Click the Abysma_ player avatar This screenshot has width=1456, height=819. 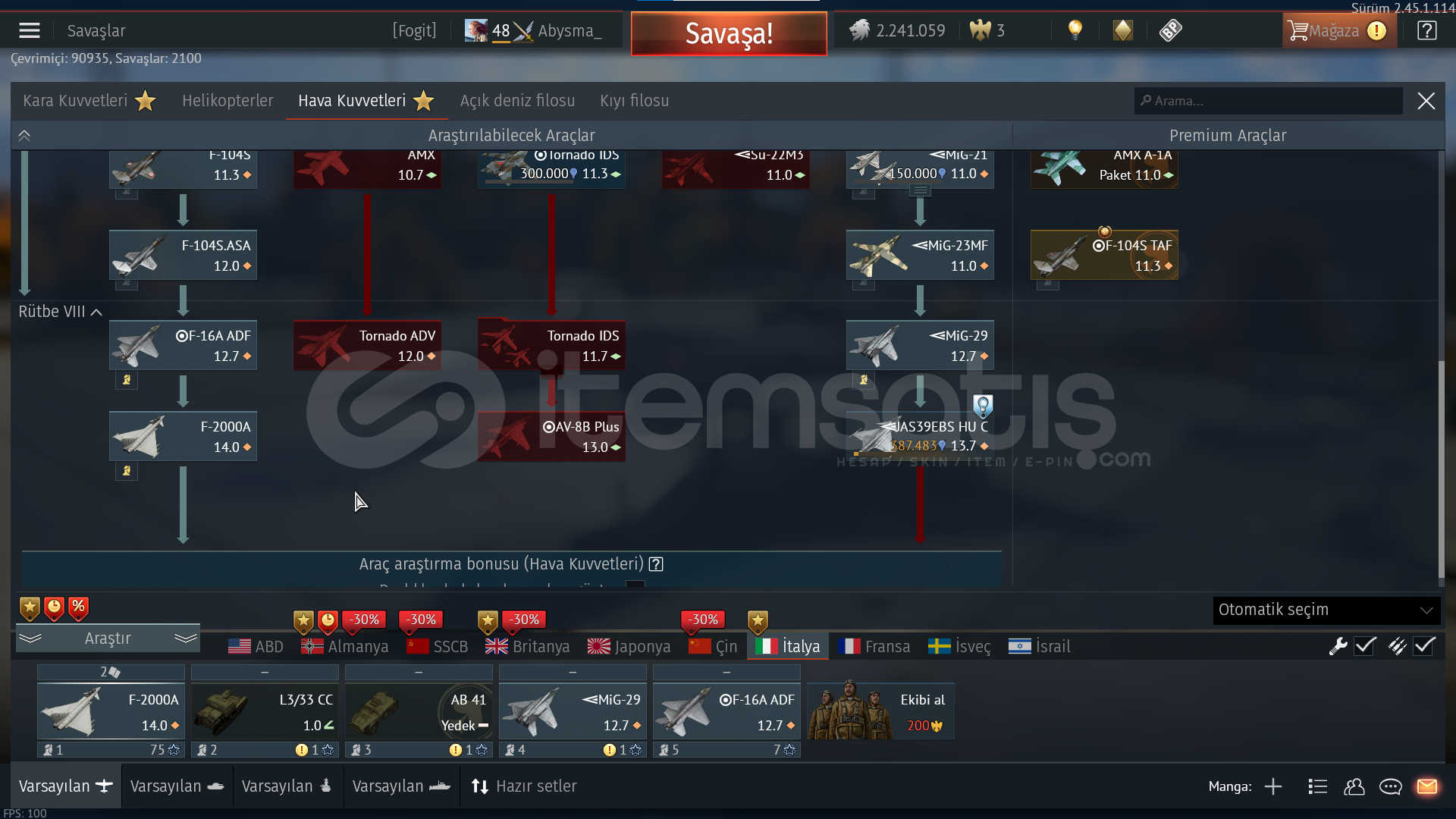[476, 30]
